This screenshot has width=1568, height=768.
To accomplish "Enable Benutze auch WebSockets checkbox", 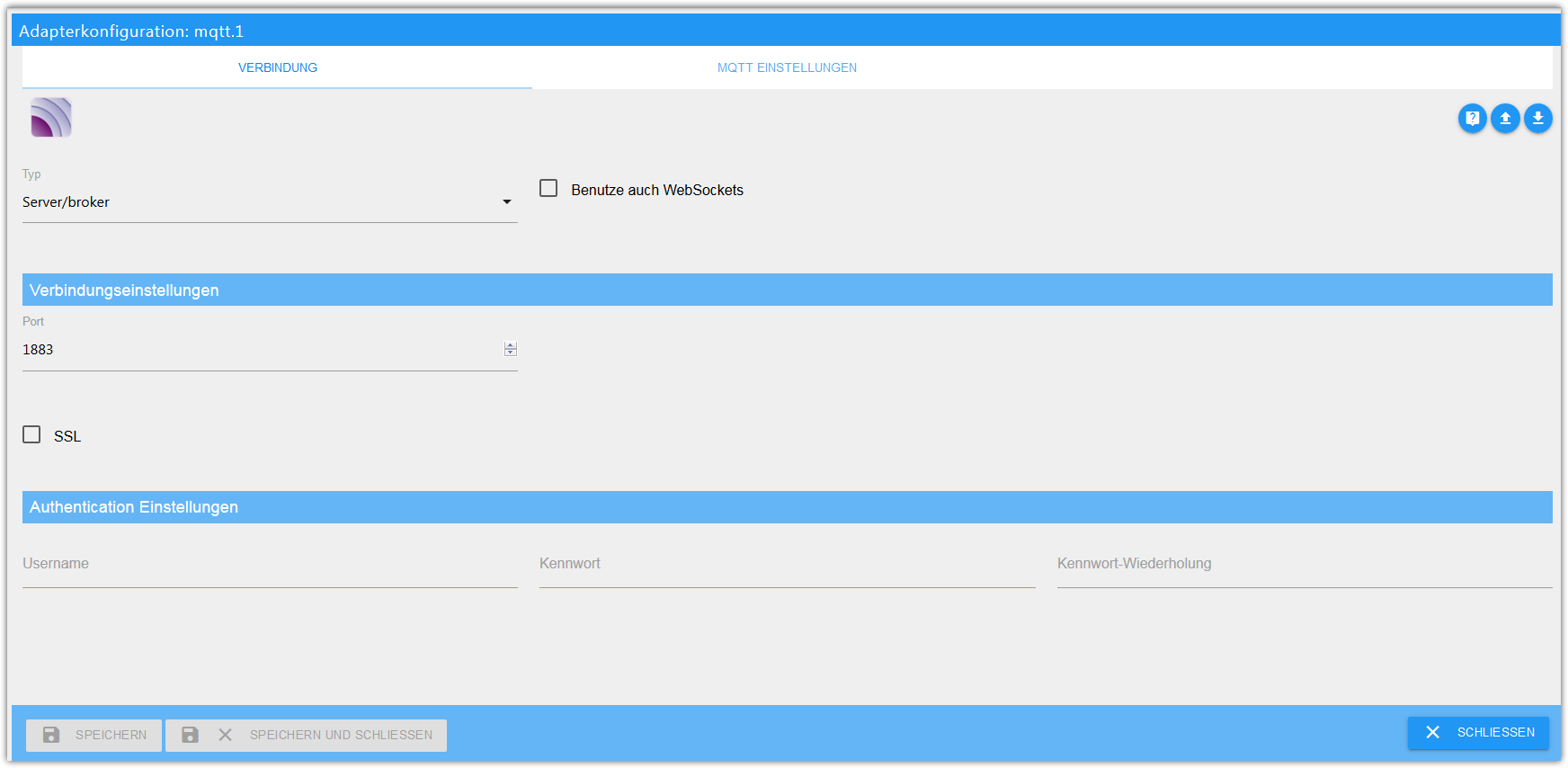I will tap(548, 188).
